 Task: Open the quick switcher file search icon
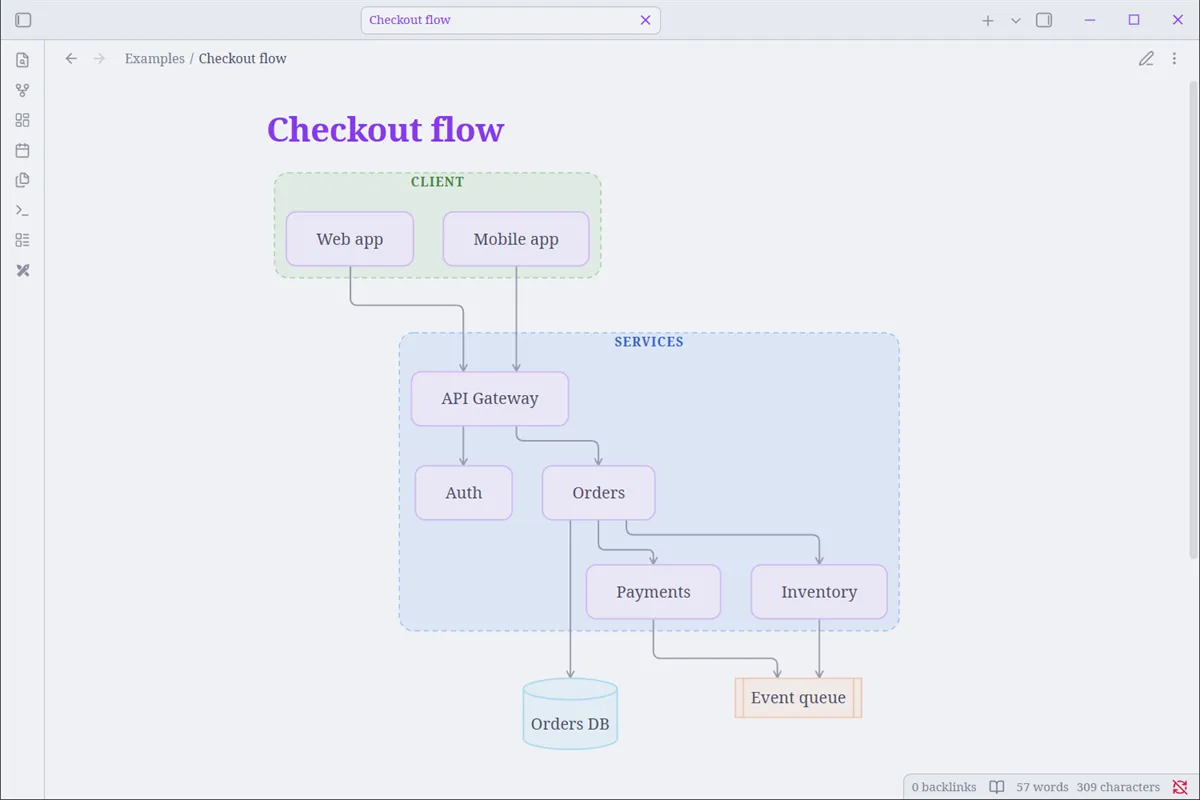[x=22, y=60]
